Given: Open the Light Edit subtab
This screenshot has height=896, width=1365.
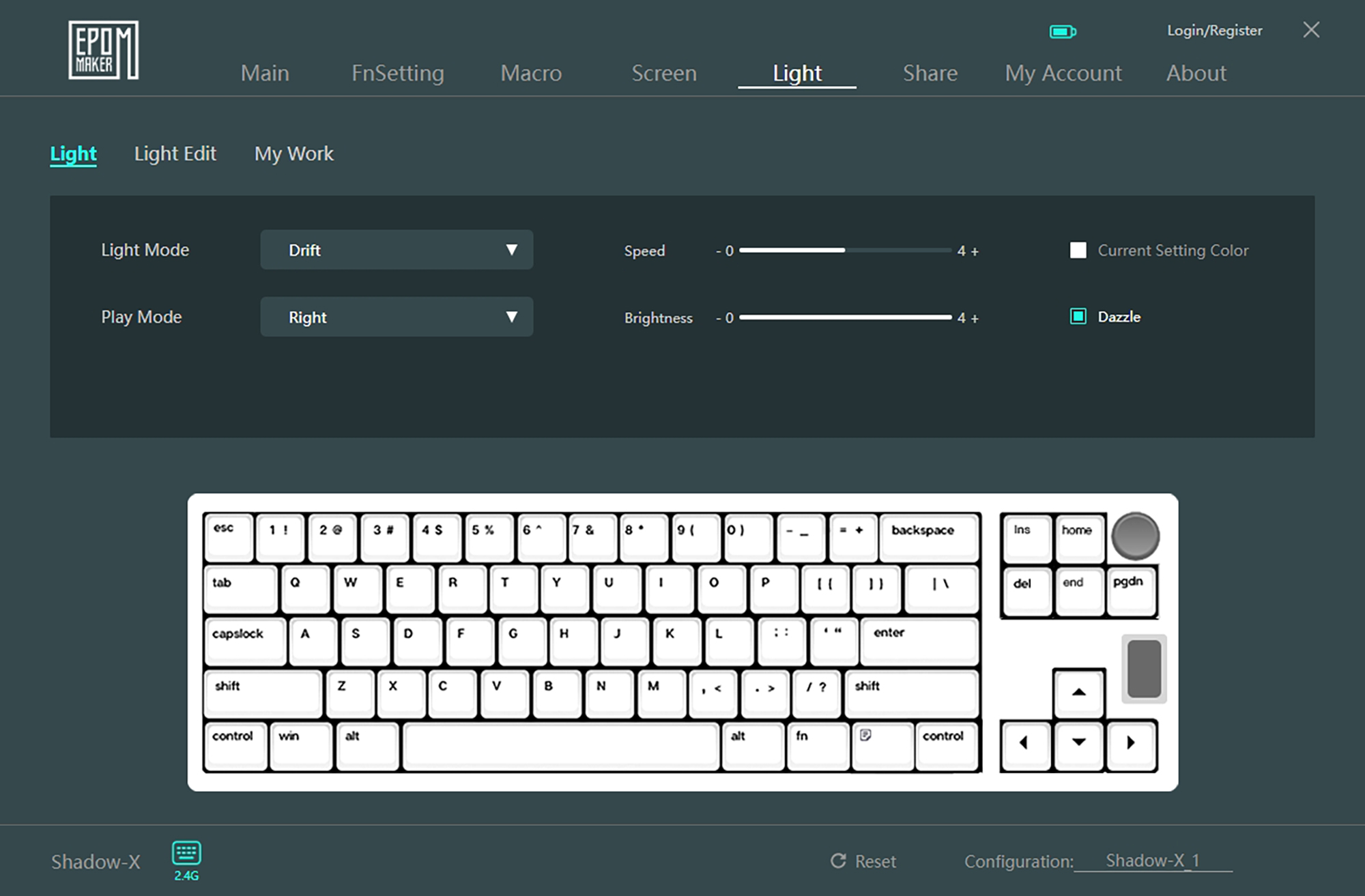Looking at the screenshot, I should pos(175,154).
